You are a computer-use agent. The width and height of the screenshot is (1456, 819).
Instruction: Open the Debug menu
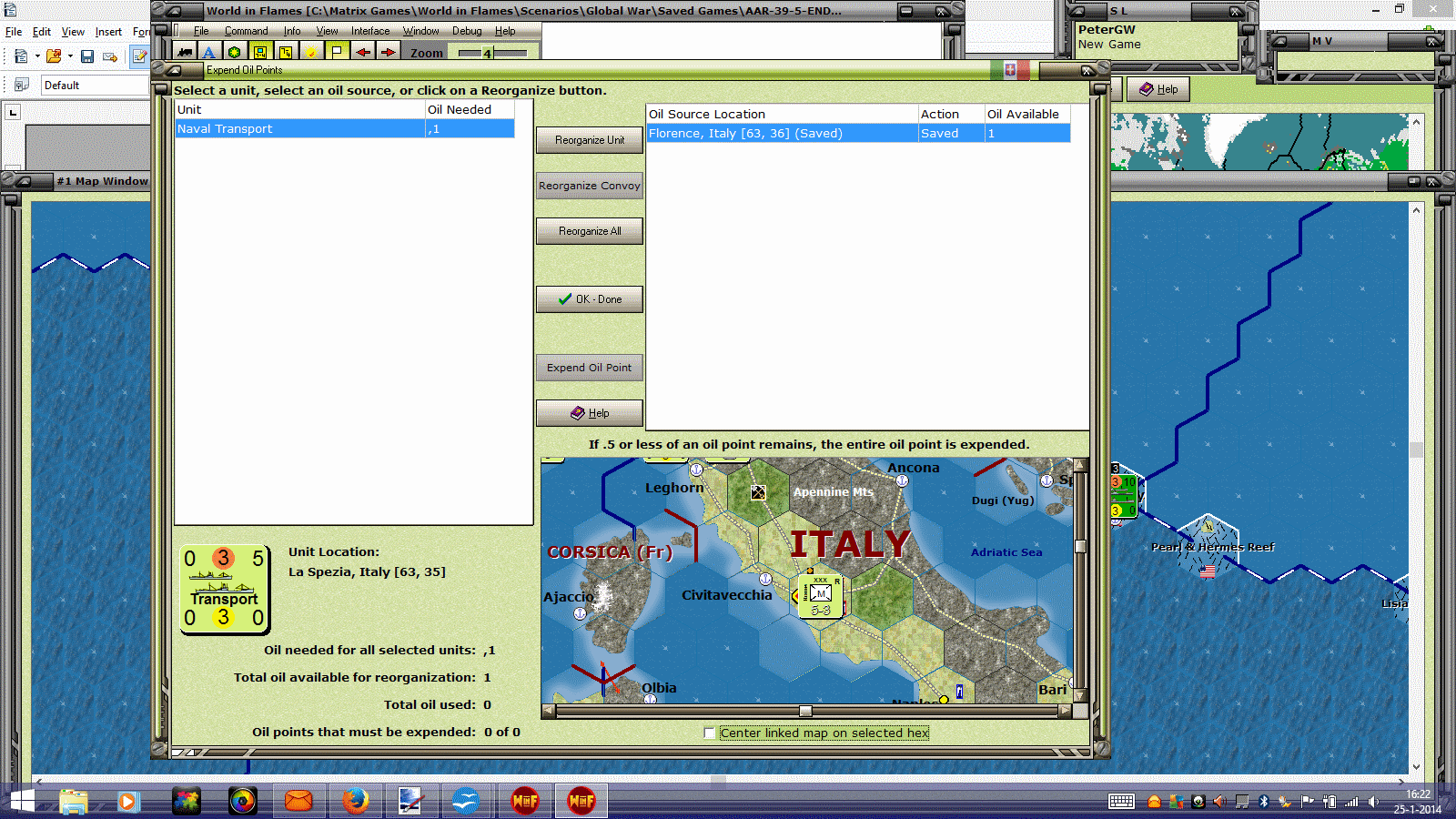coord(467,31)
